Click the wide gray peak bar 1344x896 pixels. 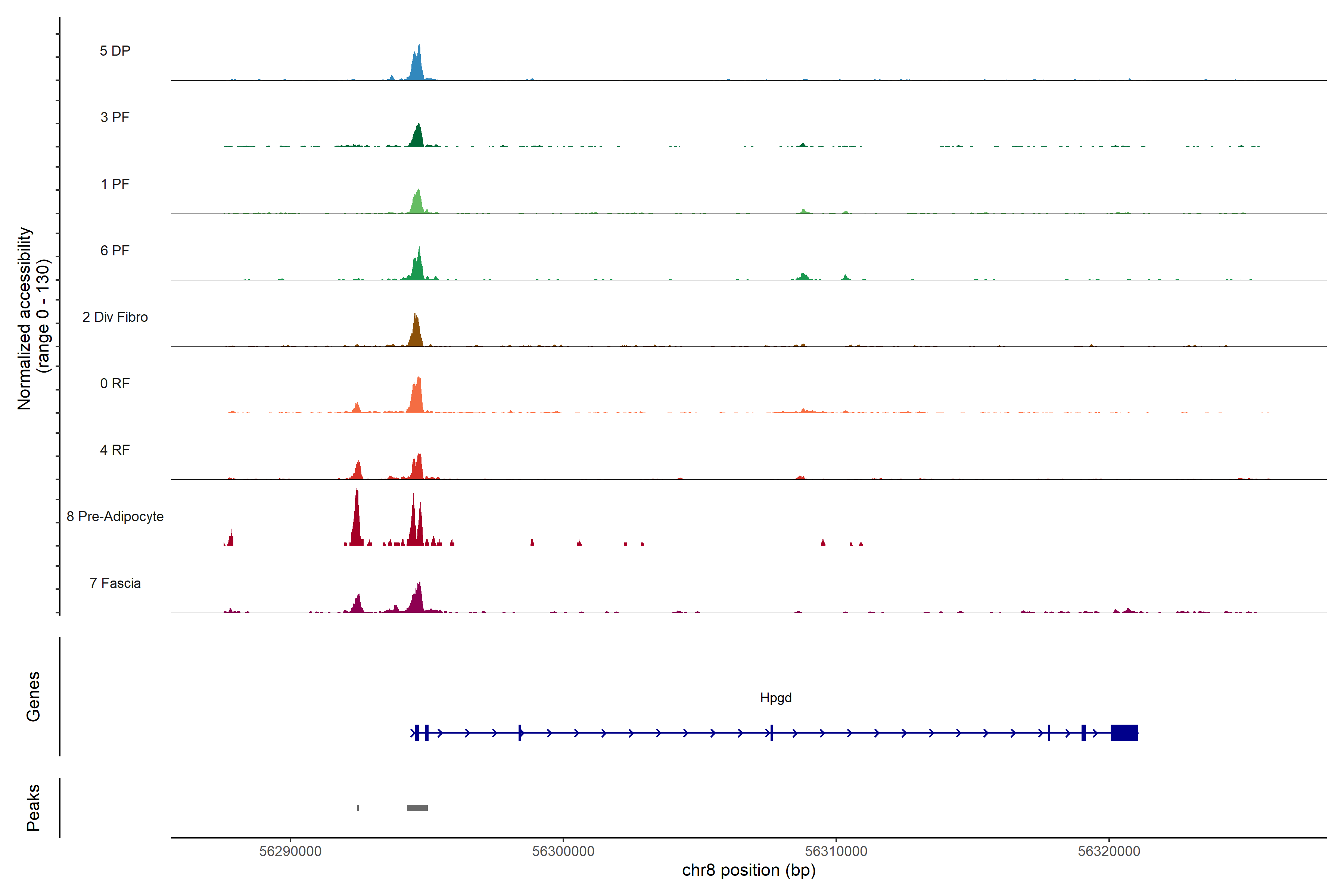[x=417, y=808]
